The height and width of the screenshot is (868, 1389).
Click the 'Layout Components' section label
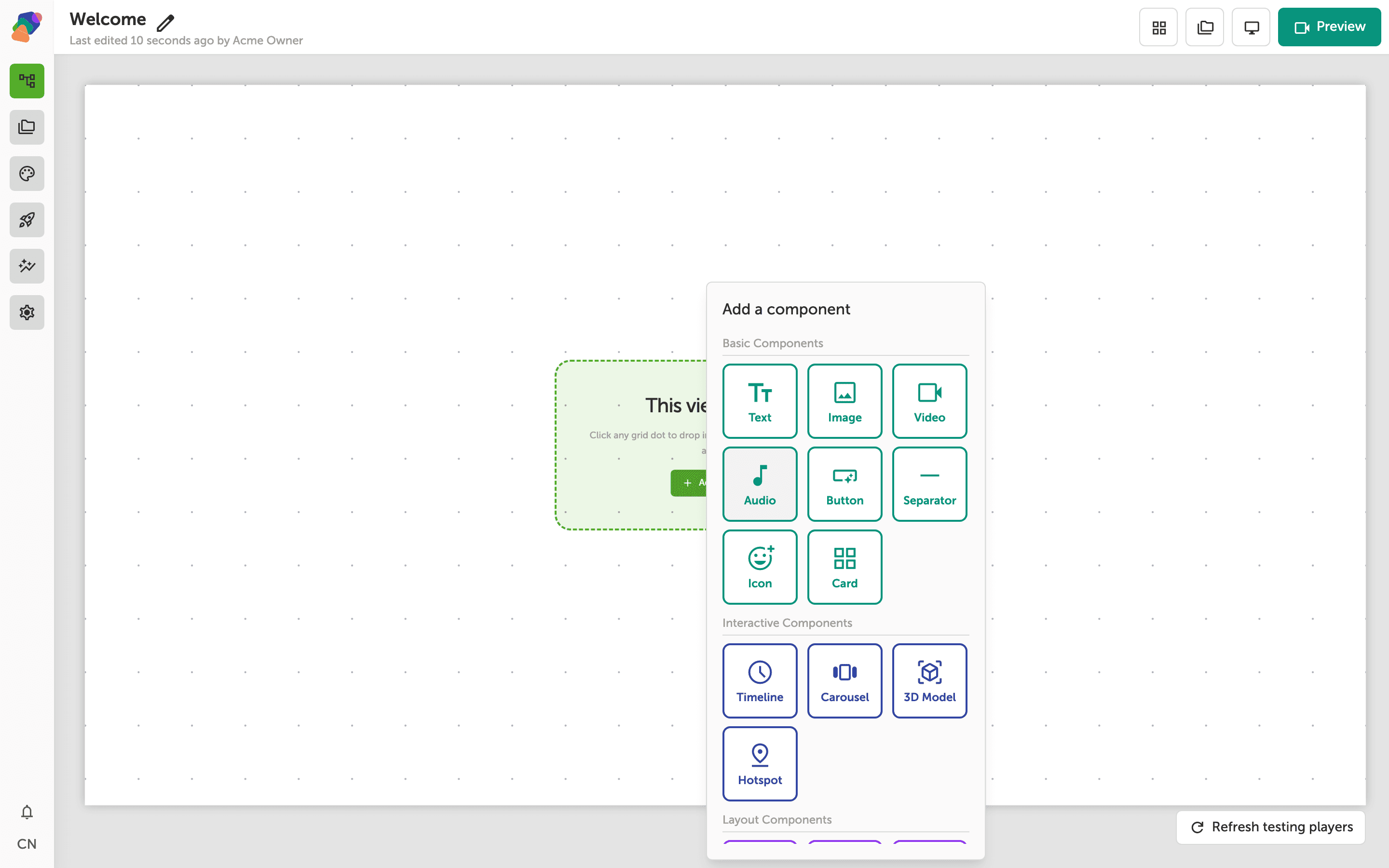pos(776,819)
